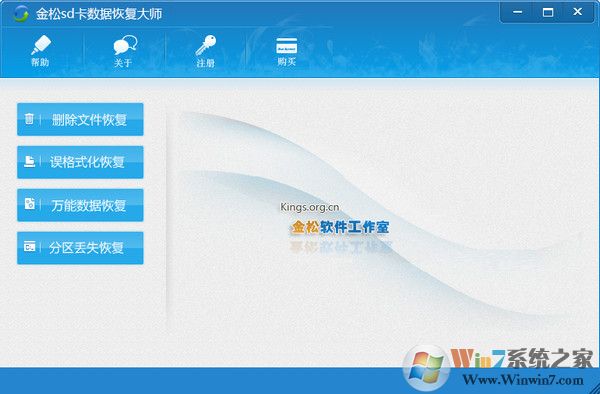Click the 金松软件工作室 studio text
The image size is (600, 394).
pyautogui.click(x=340, y=227)
